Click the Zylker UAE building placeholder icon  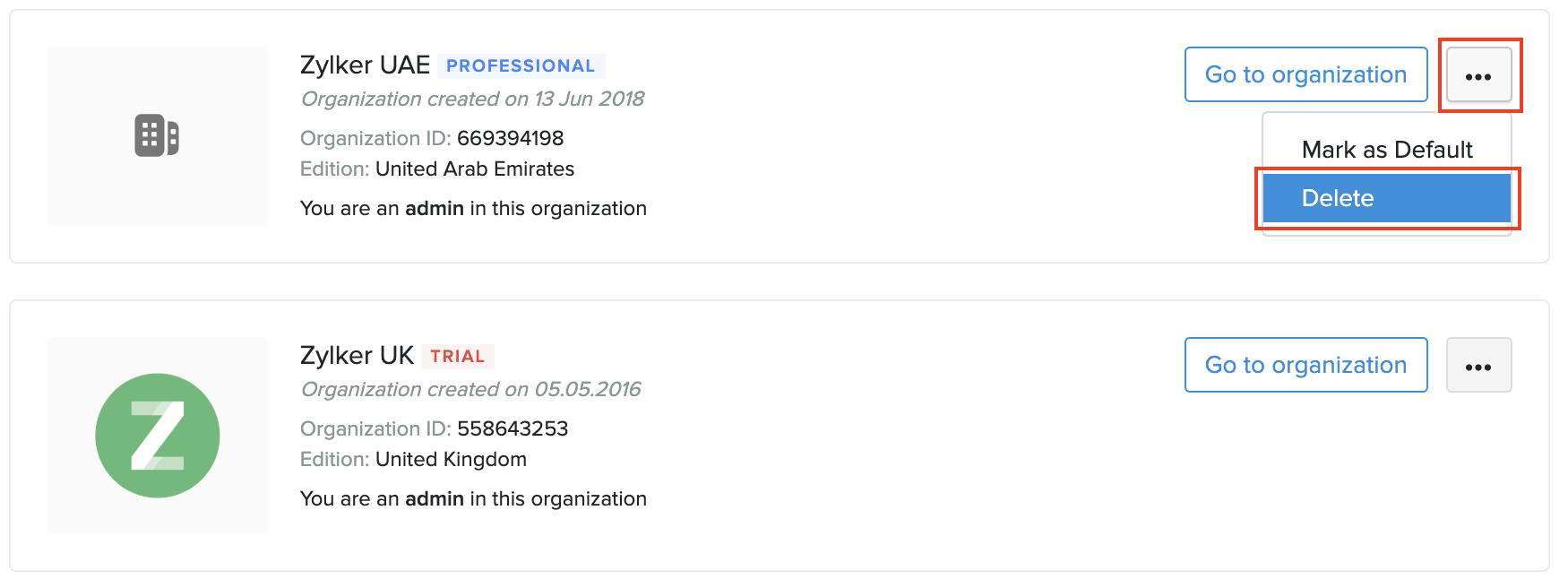(x=157, y=135)
